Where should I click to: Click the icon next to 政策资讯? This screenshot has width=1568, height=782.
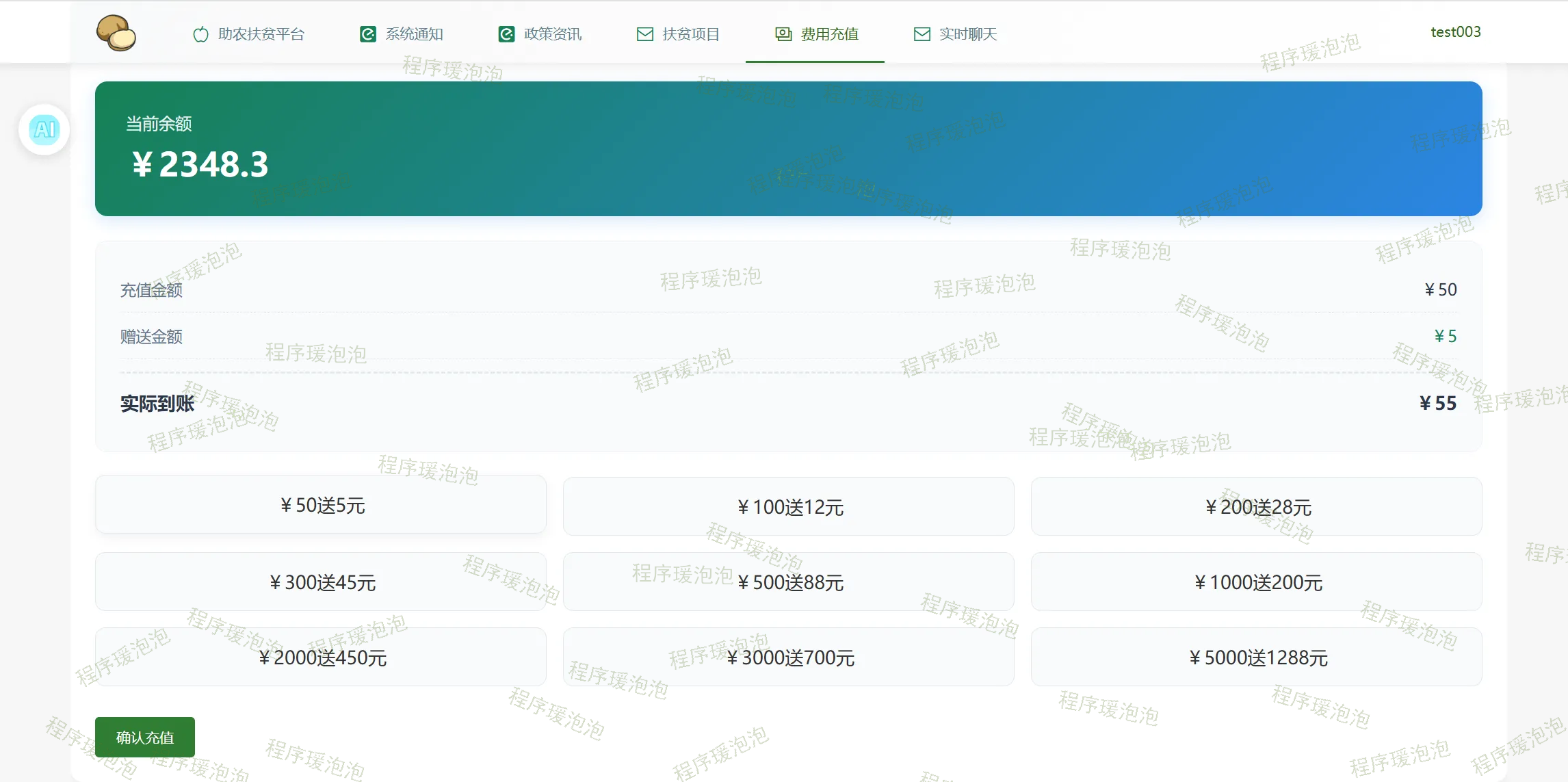506,34
